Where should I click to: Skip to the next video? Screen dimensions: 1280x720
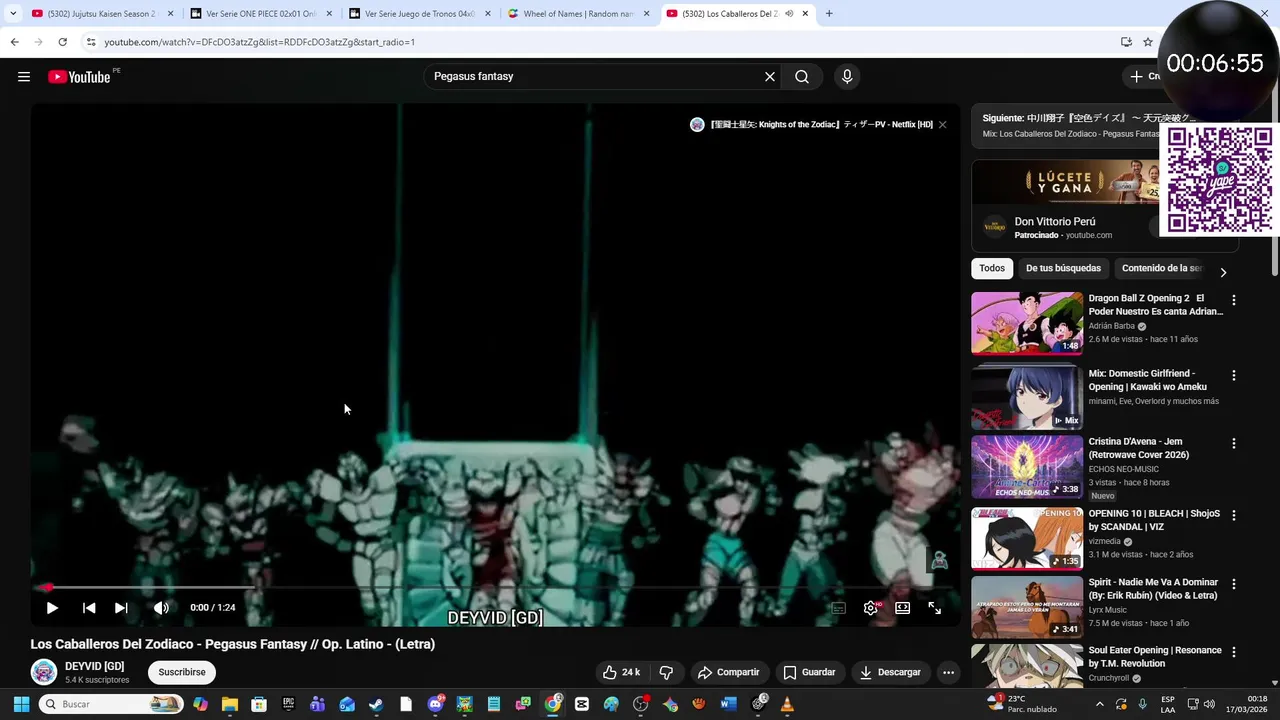click(x=121, y=607)
